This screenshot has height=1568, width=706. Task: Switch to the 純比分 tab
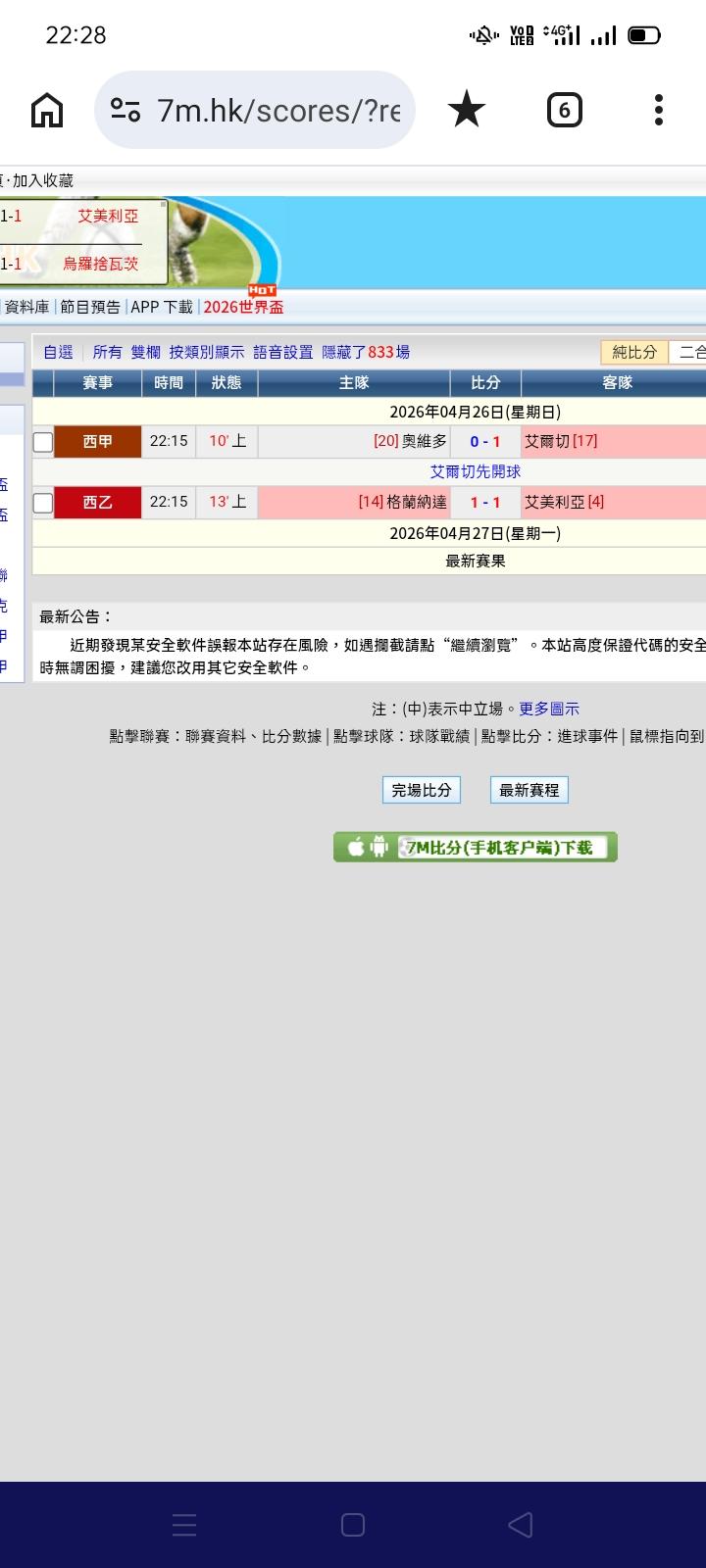634,352
